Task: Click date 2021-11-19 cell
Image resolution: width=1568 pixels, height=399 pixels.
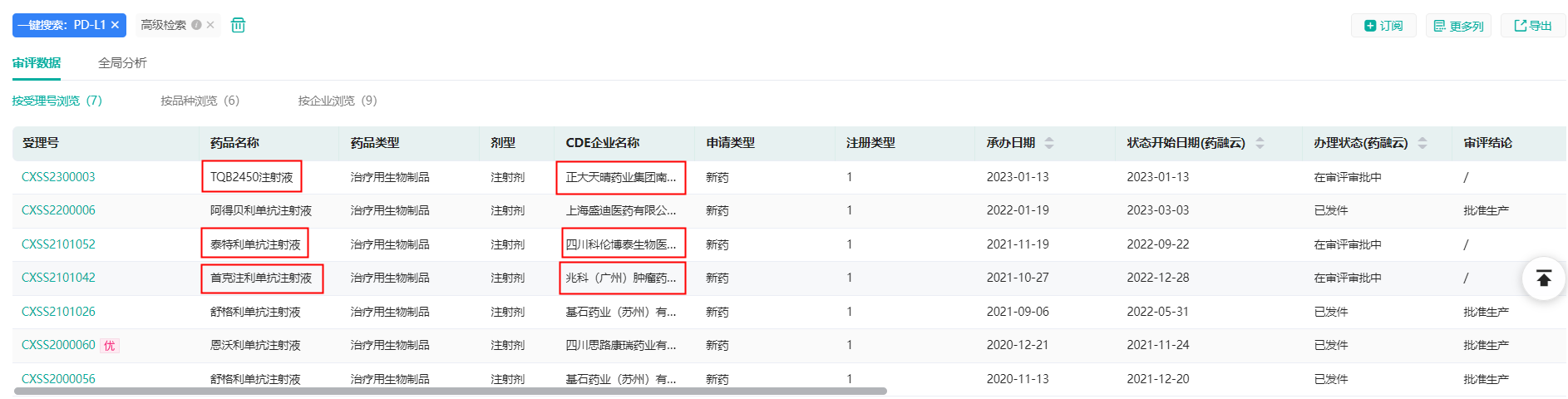Action: tap(1018, 244)
